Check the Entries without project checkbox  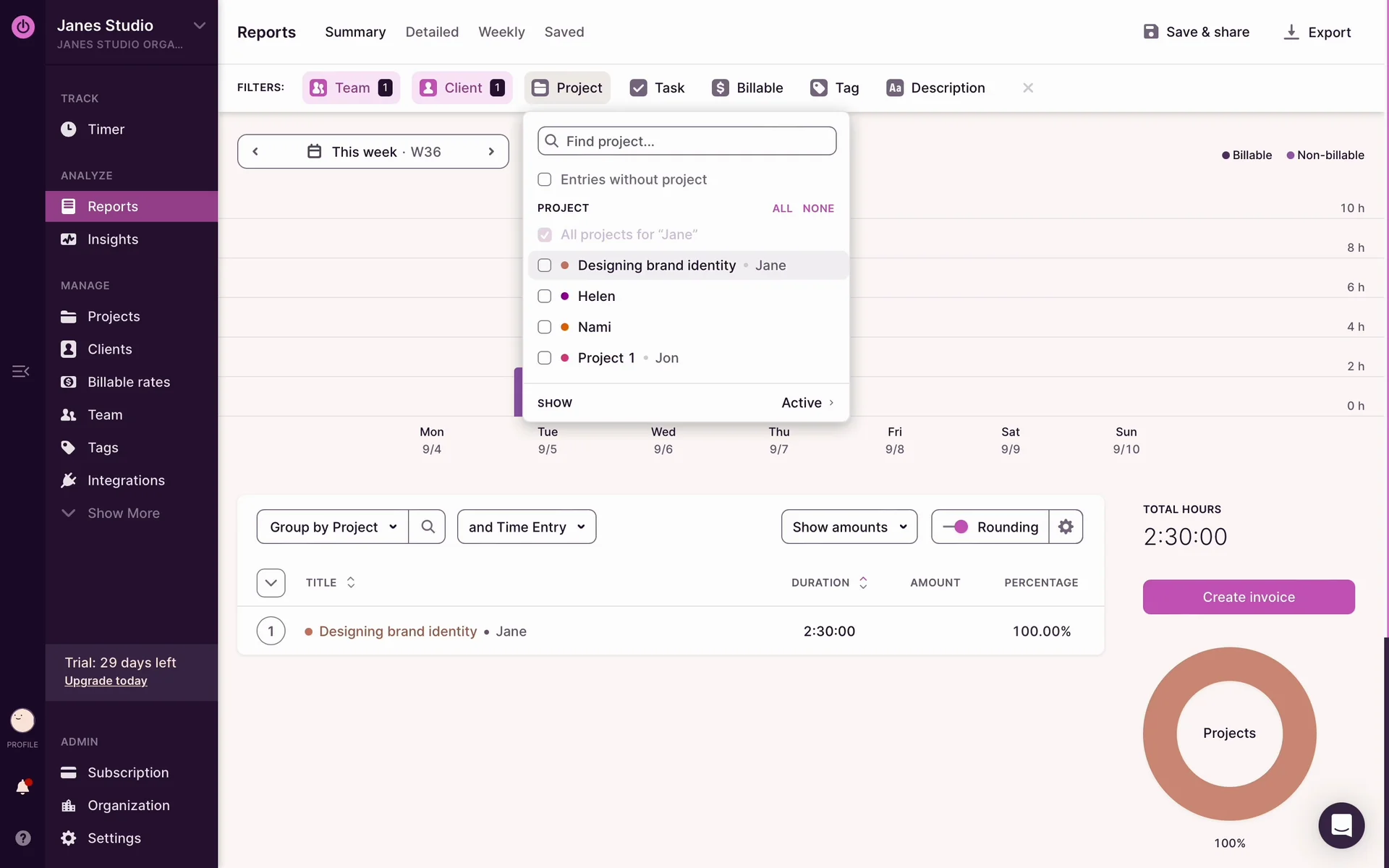(545, 179)
